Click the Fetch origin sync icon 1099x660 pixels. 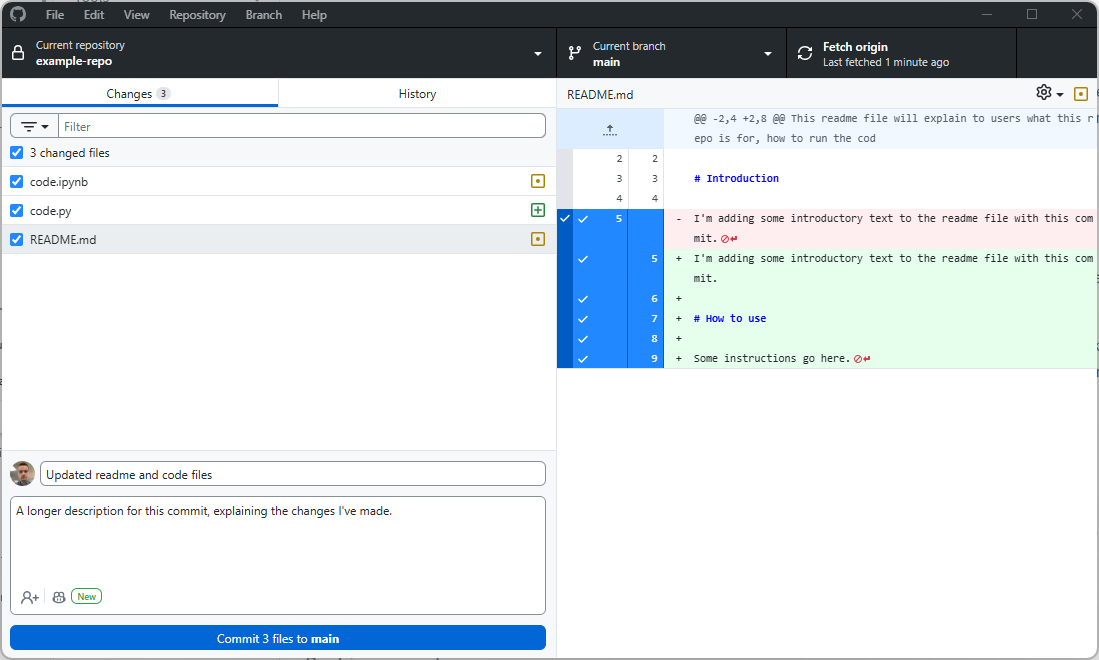pyautogui.click(x=805, y=54)
